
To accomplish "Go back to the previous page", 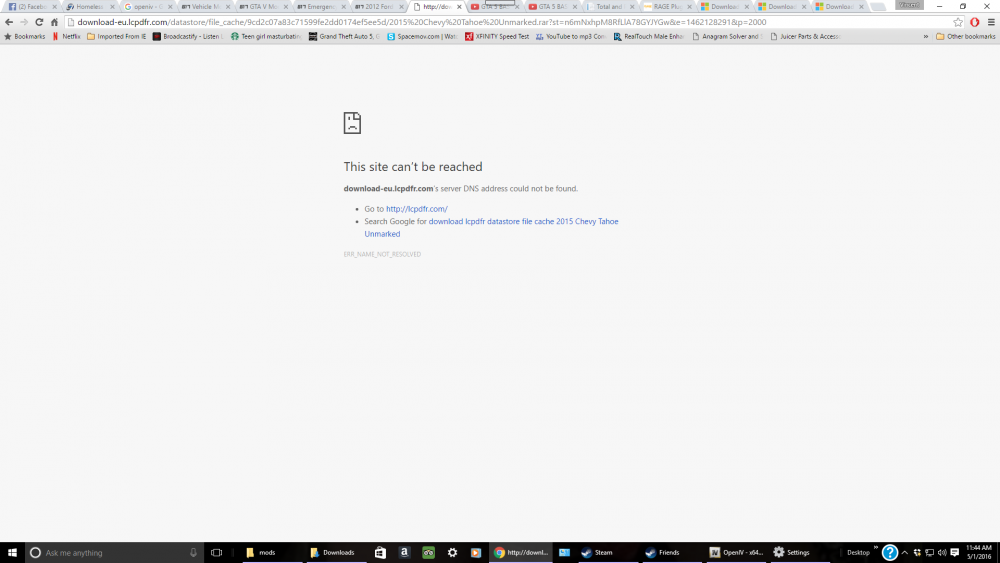I will click(9, 22).
